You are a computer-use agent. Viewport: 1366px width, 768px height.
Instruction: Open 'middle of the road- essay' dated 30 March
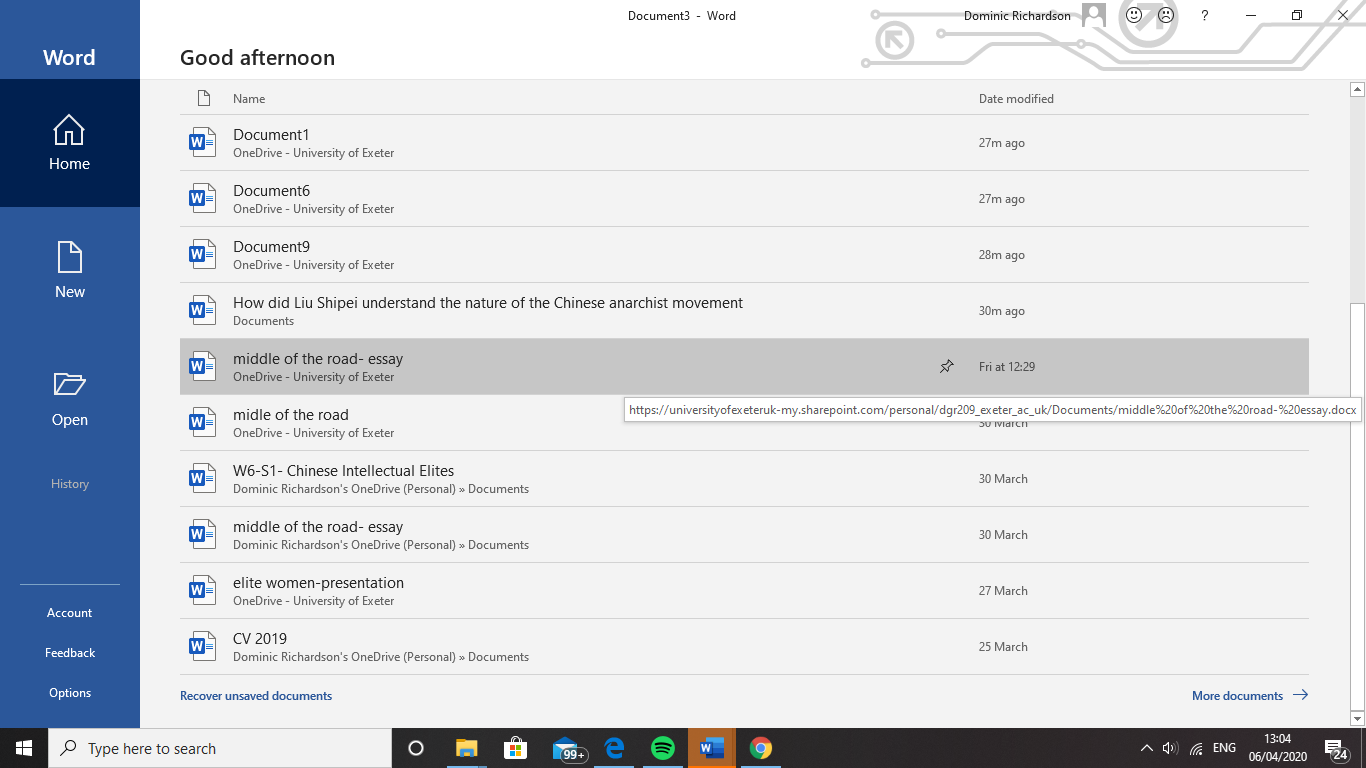click(x=744, y=535)
